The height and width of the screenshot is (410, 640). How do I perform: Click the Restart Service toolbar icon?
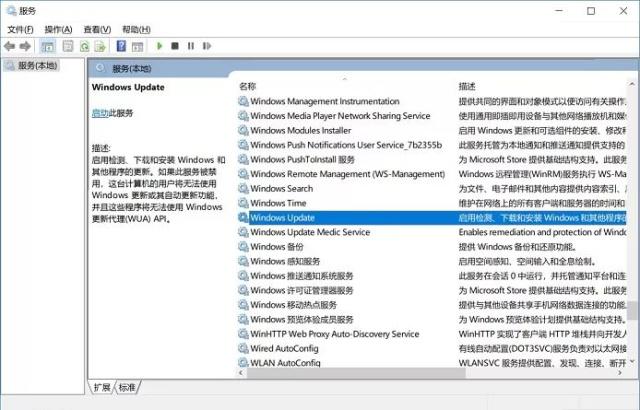click(206, 46)
